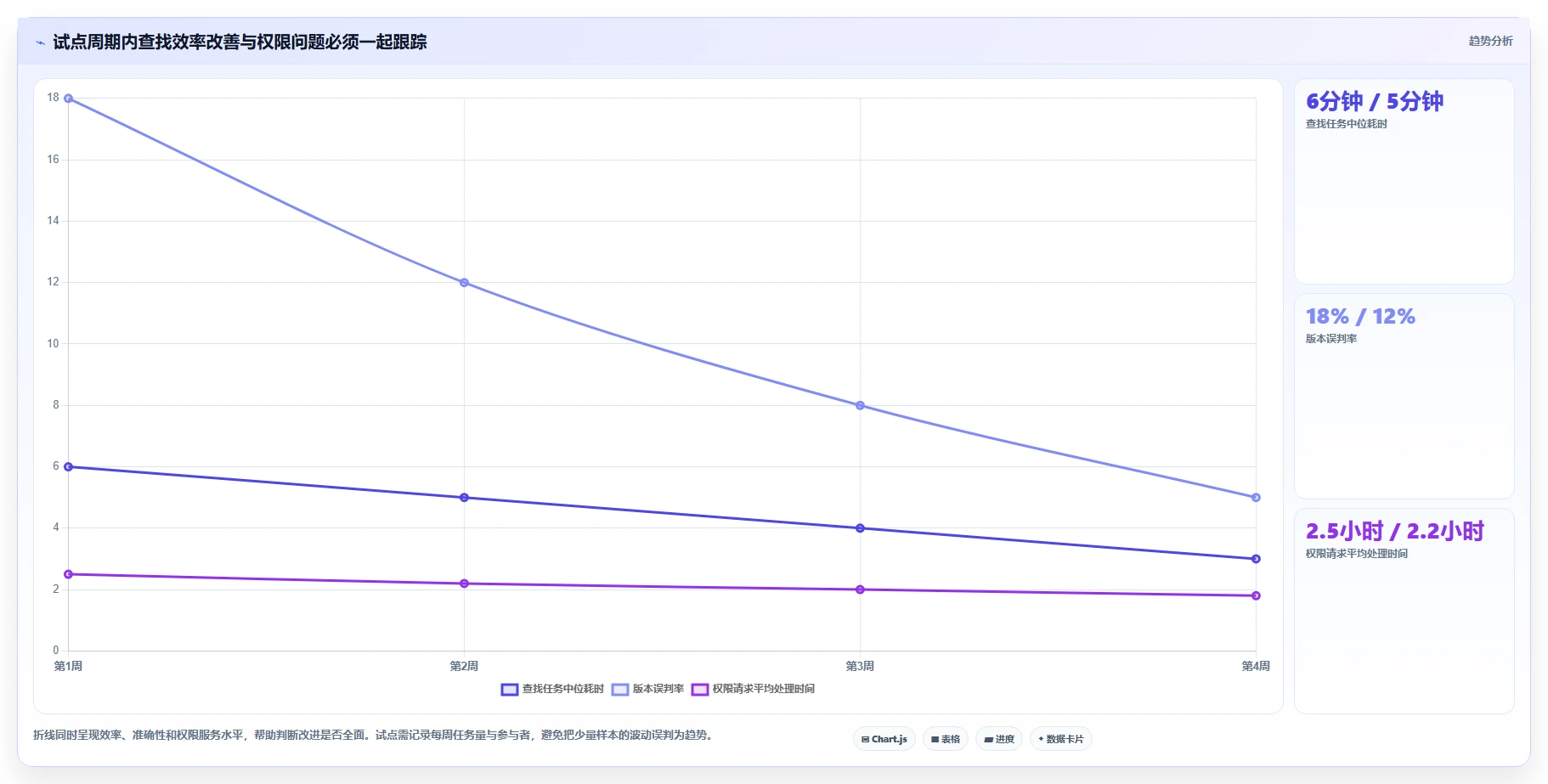The image size is (1548, 784).
Task: Click the 版本误判率 point at 第3周
Action: [x=860, y=406]
